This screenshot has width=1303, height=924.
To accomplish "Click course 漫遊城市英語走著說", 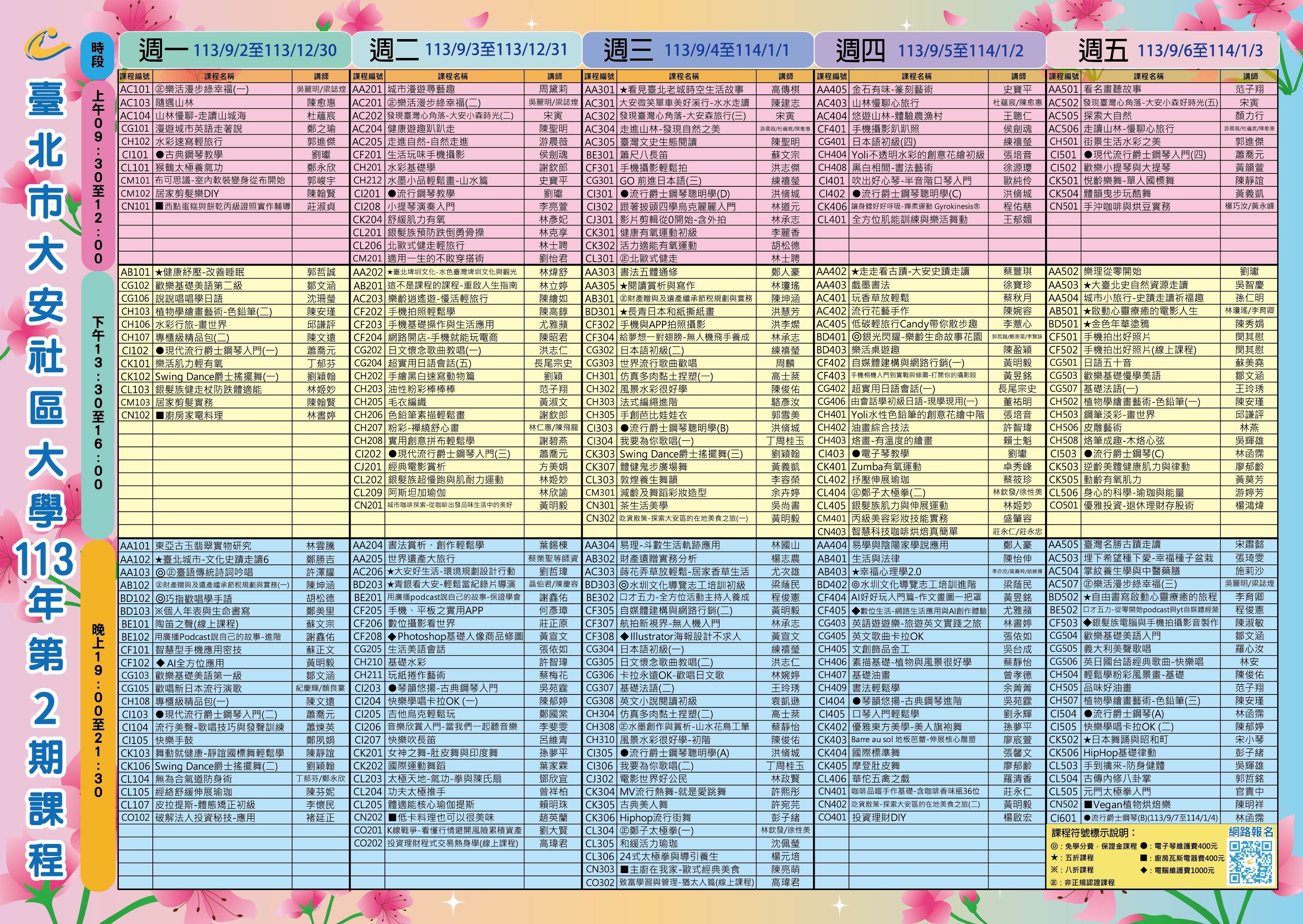I will point(199,128).
